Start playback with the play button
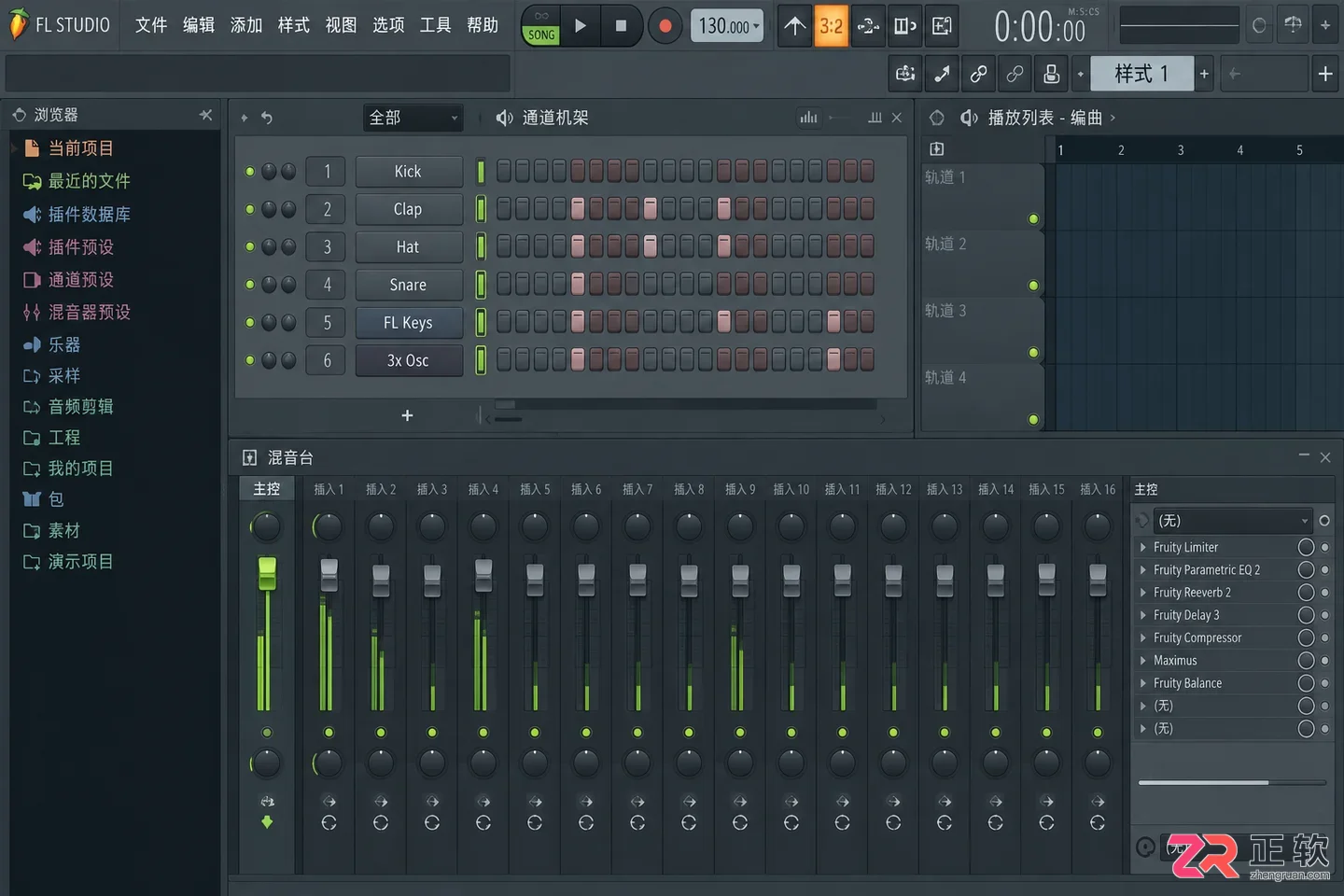1344x896 pixels. (581, 26)
